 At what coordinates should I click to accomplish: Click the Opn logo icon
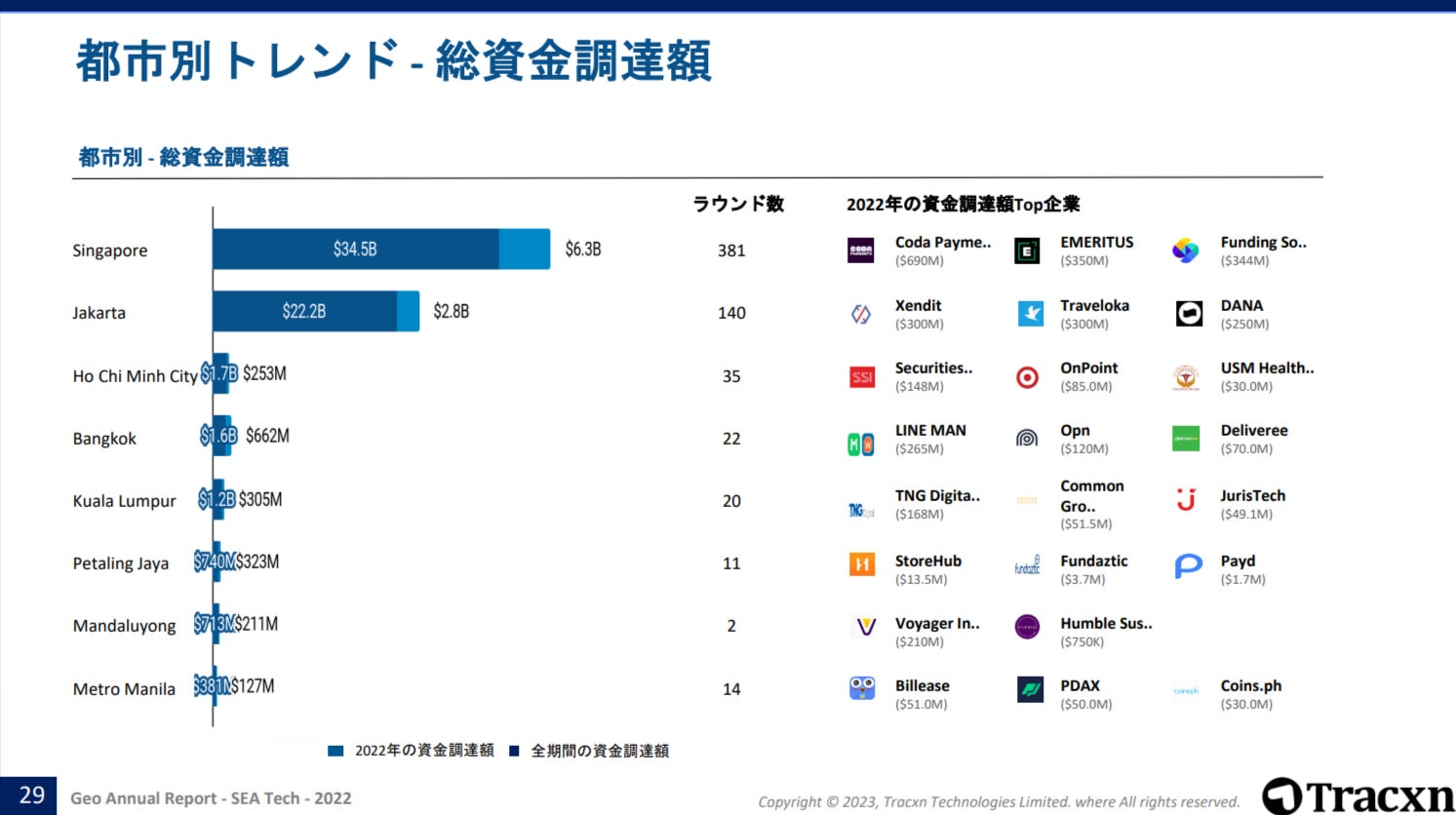click(x=1027, y=439)
